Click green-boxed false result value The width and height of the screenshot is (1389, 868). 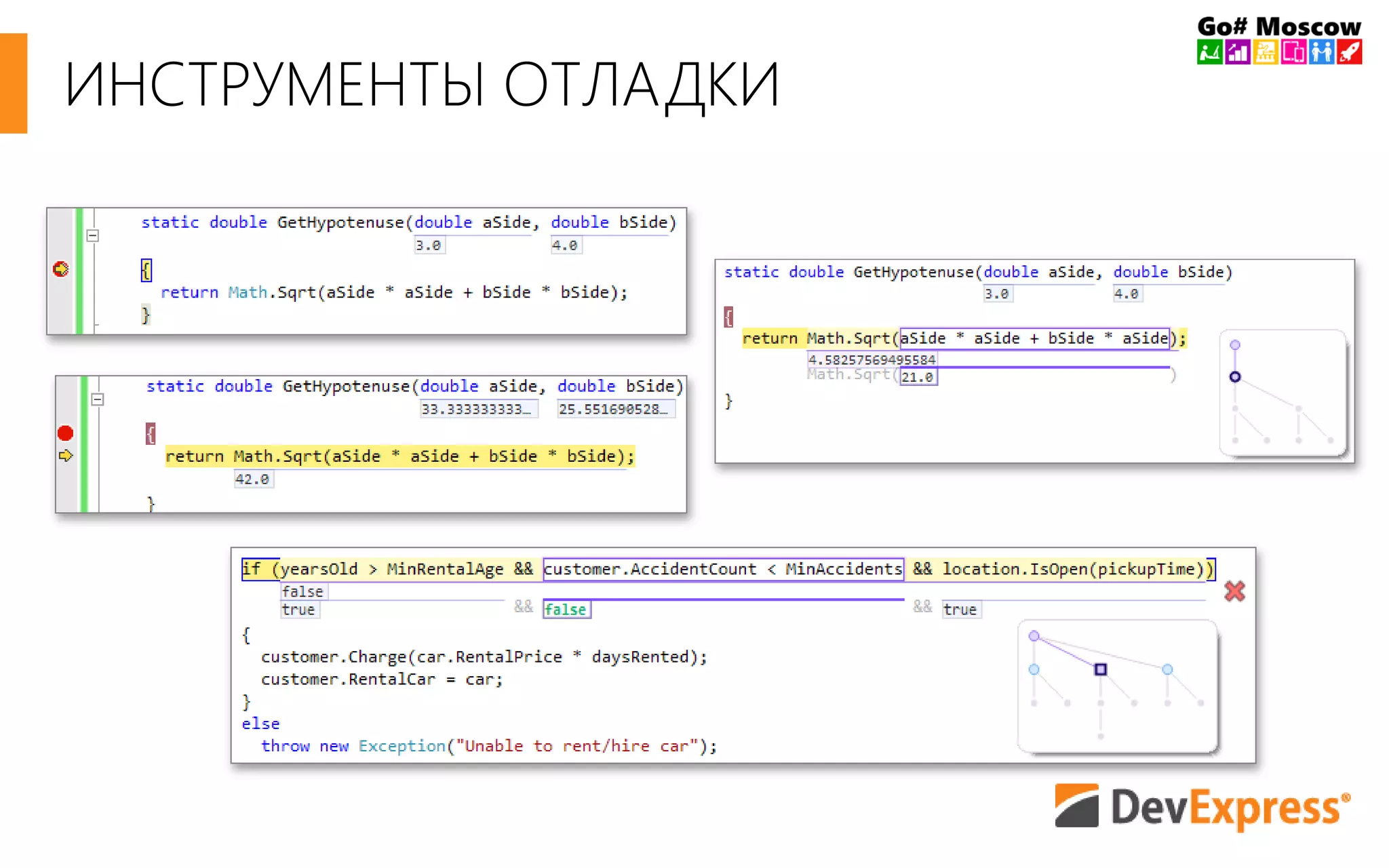tap(566, 610)
